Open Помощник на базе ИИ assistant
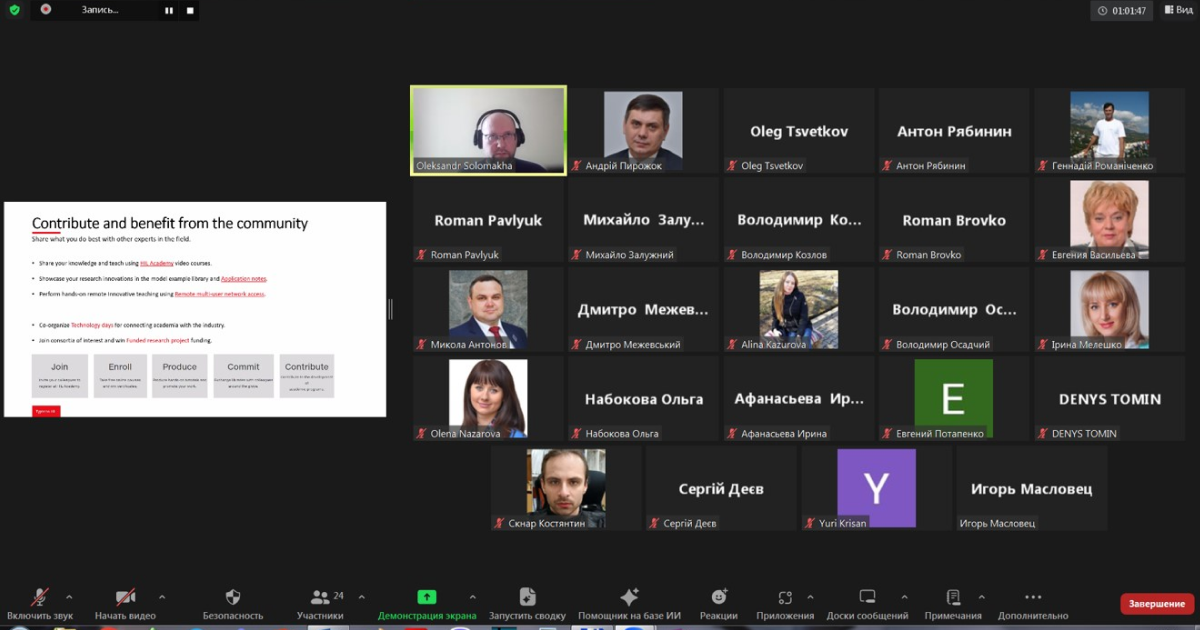The width and height of the screenshot is (1200, 630). (x=629, y=597)
